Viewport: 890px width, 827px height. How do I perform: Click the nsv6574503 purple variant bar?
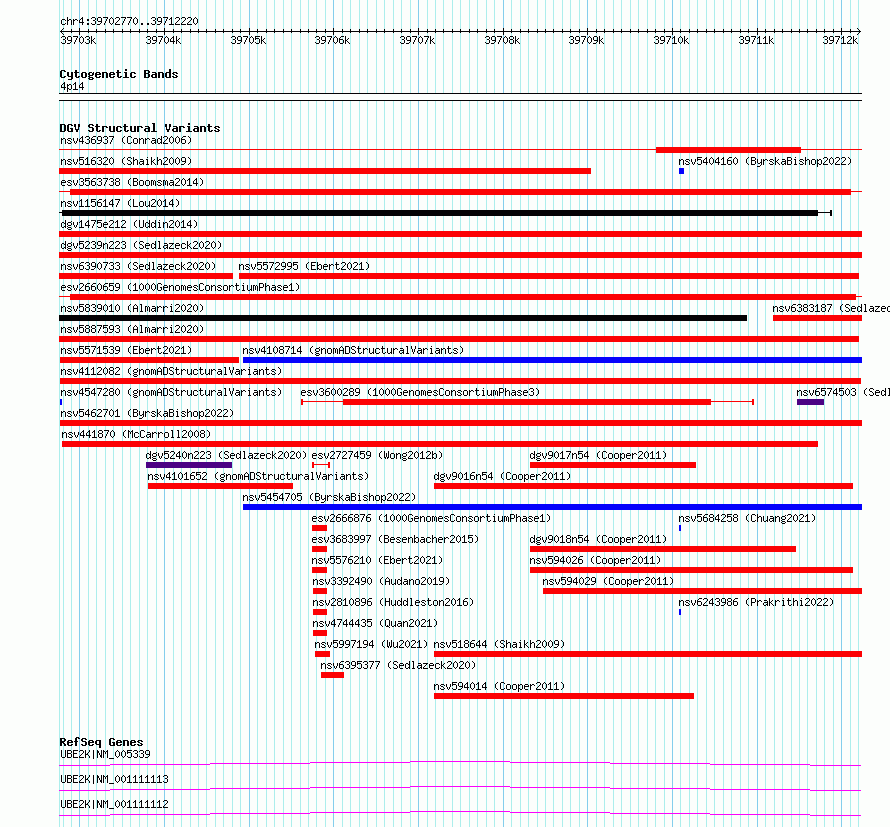[x=810, y=402]
